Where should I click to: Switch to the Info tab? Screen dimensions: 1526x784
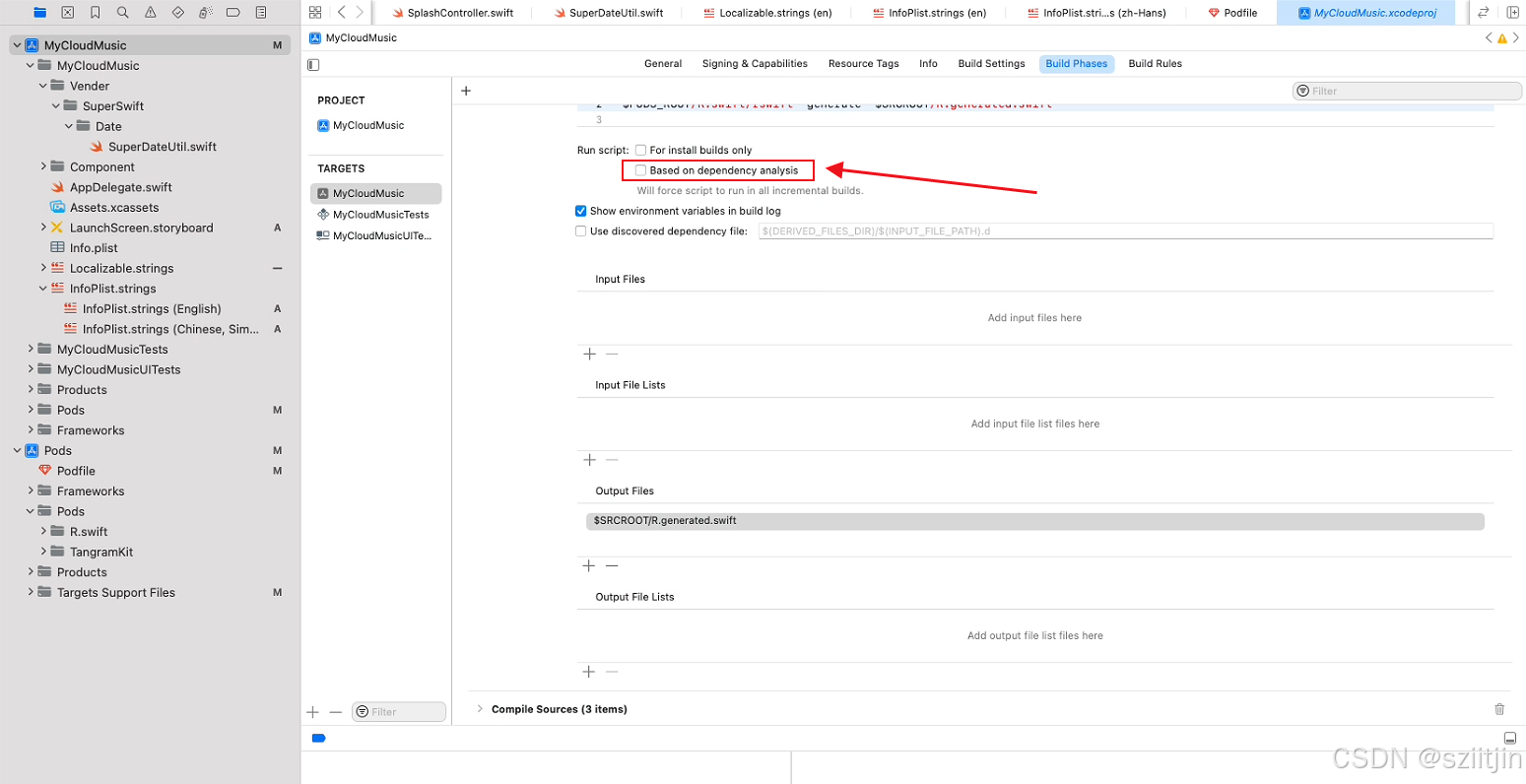click(x=928, y=63)
